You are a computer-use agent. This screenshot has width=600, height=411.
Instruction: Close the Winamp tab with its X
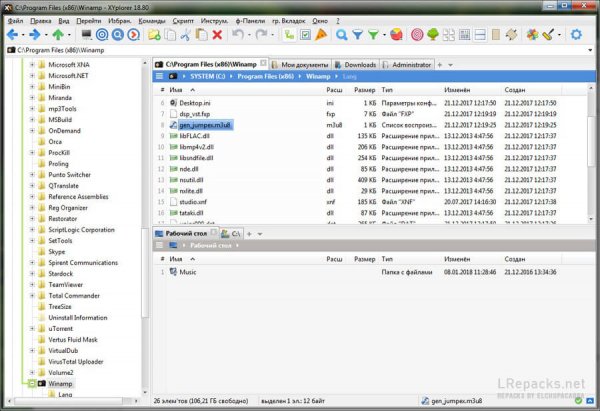point(263,63)
